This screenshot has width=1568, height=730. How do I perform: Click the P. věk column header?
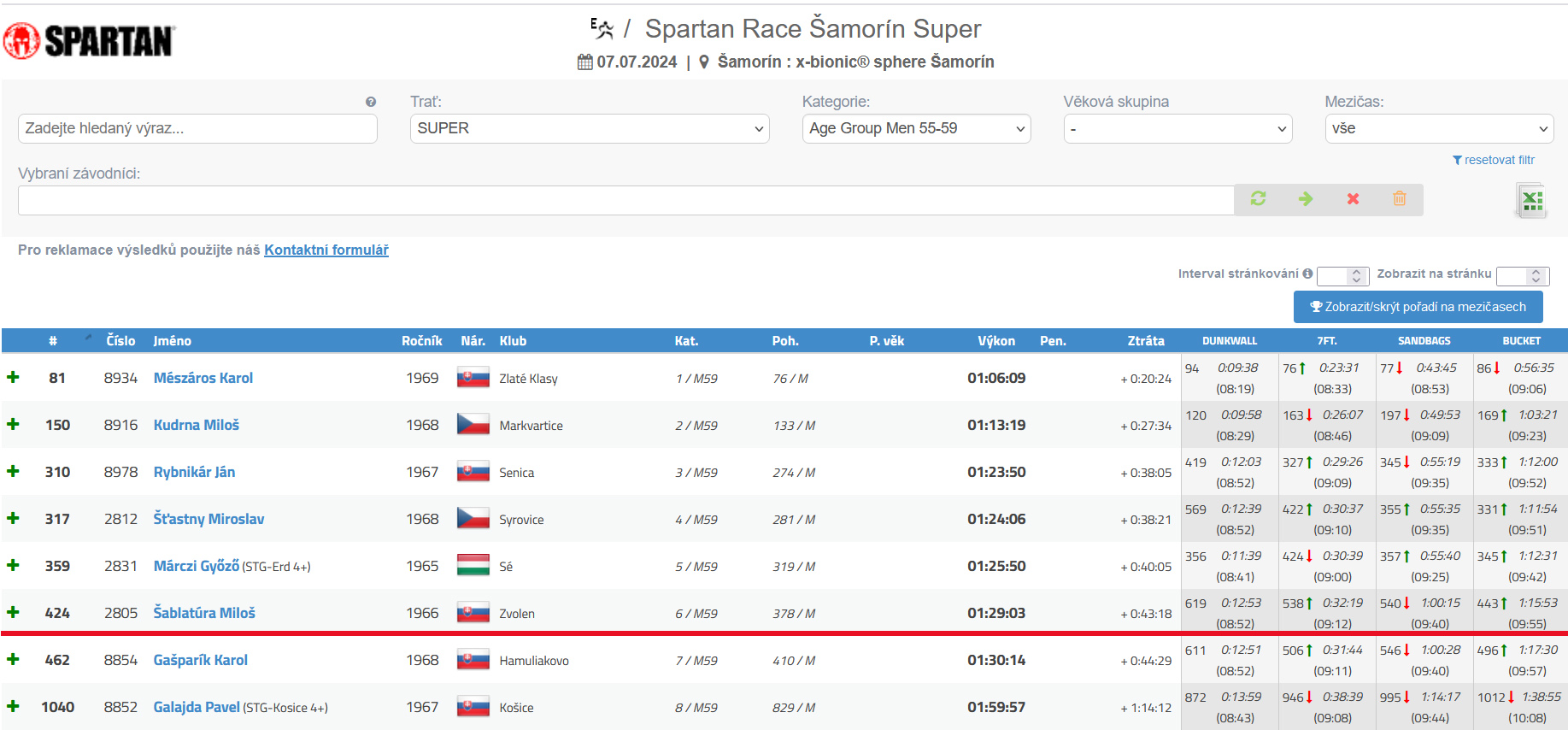coord(887,340)
